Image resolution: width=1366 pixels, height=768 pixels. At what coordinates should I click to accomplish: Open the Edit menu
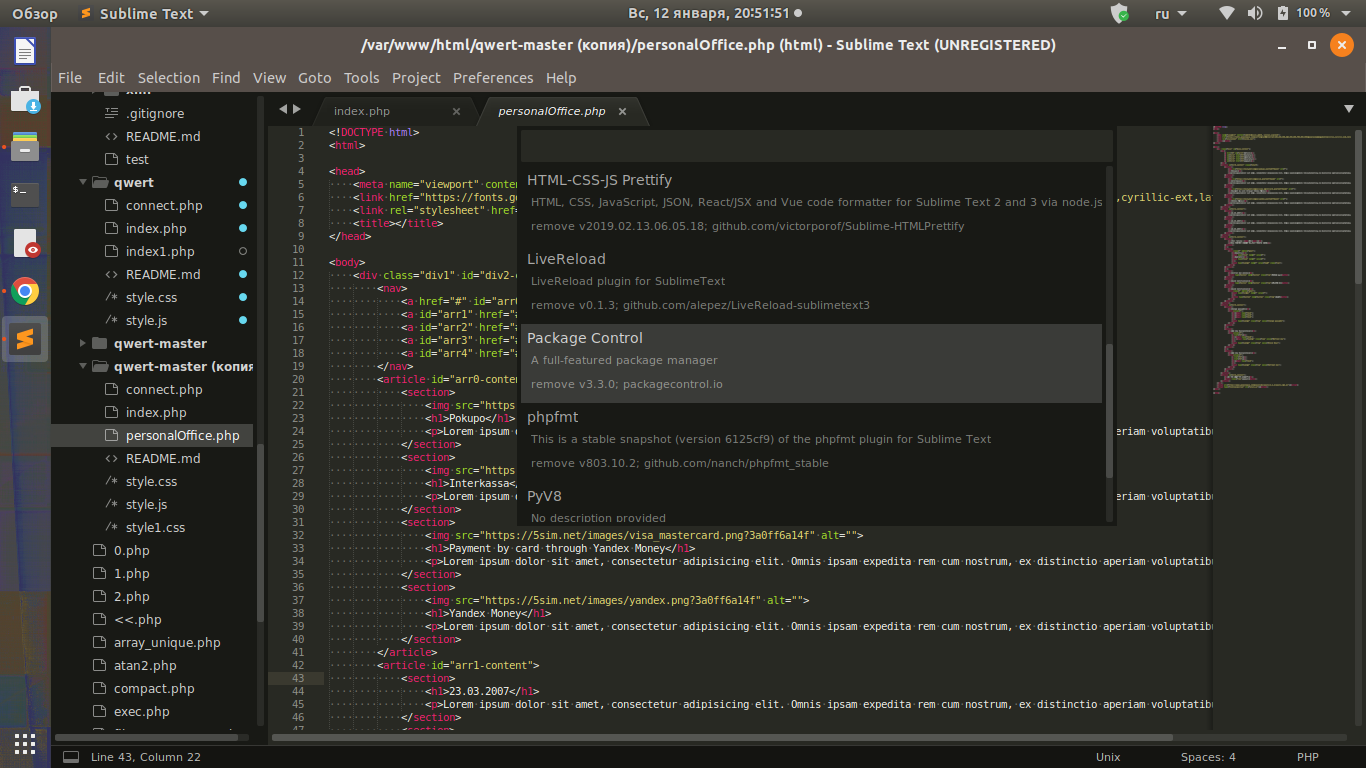pyautogui.click(x=111, y=78)
